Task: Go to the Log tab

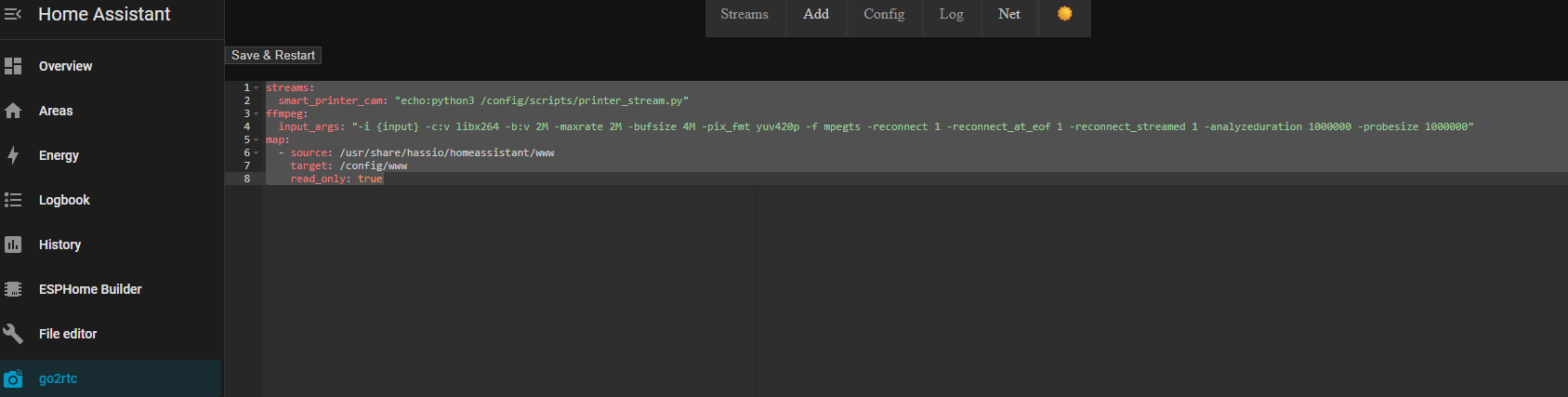Action: (951, 14)
